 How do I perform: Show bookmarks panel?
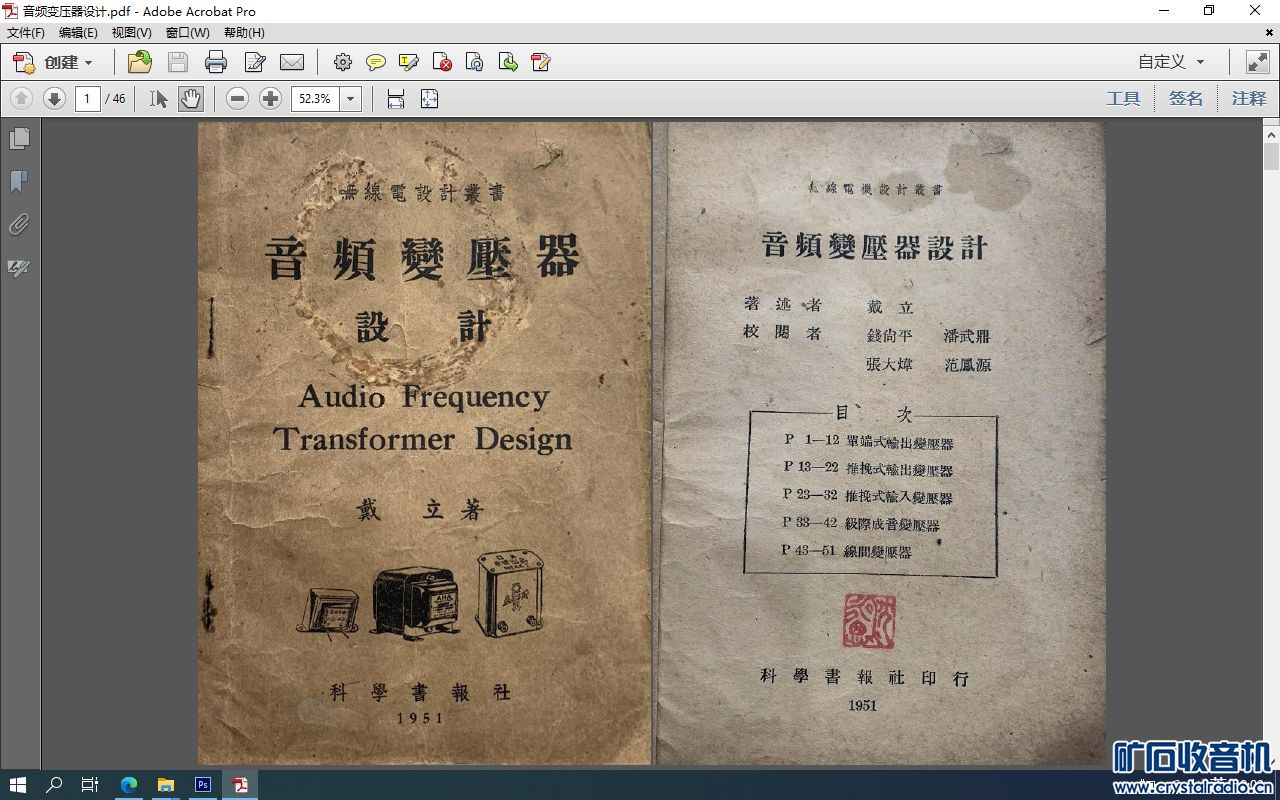[x=19, y=181]
